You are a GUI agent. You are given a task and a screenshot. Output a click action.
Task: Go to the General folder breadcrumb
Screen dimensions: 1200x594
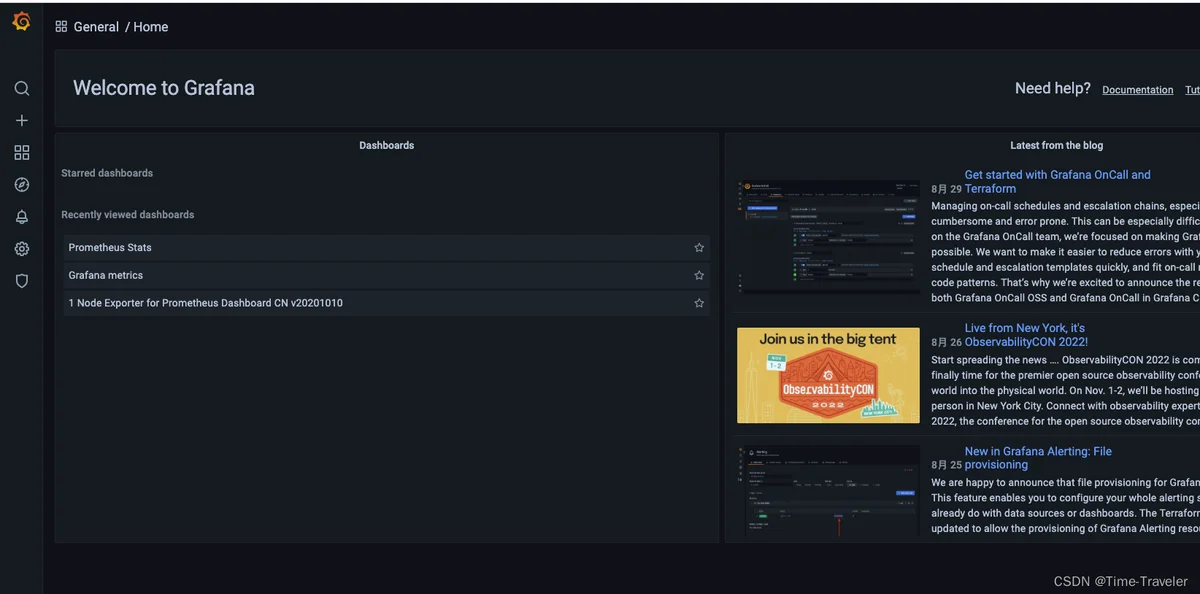coord(96,27)
